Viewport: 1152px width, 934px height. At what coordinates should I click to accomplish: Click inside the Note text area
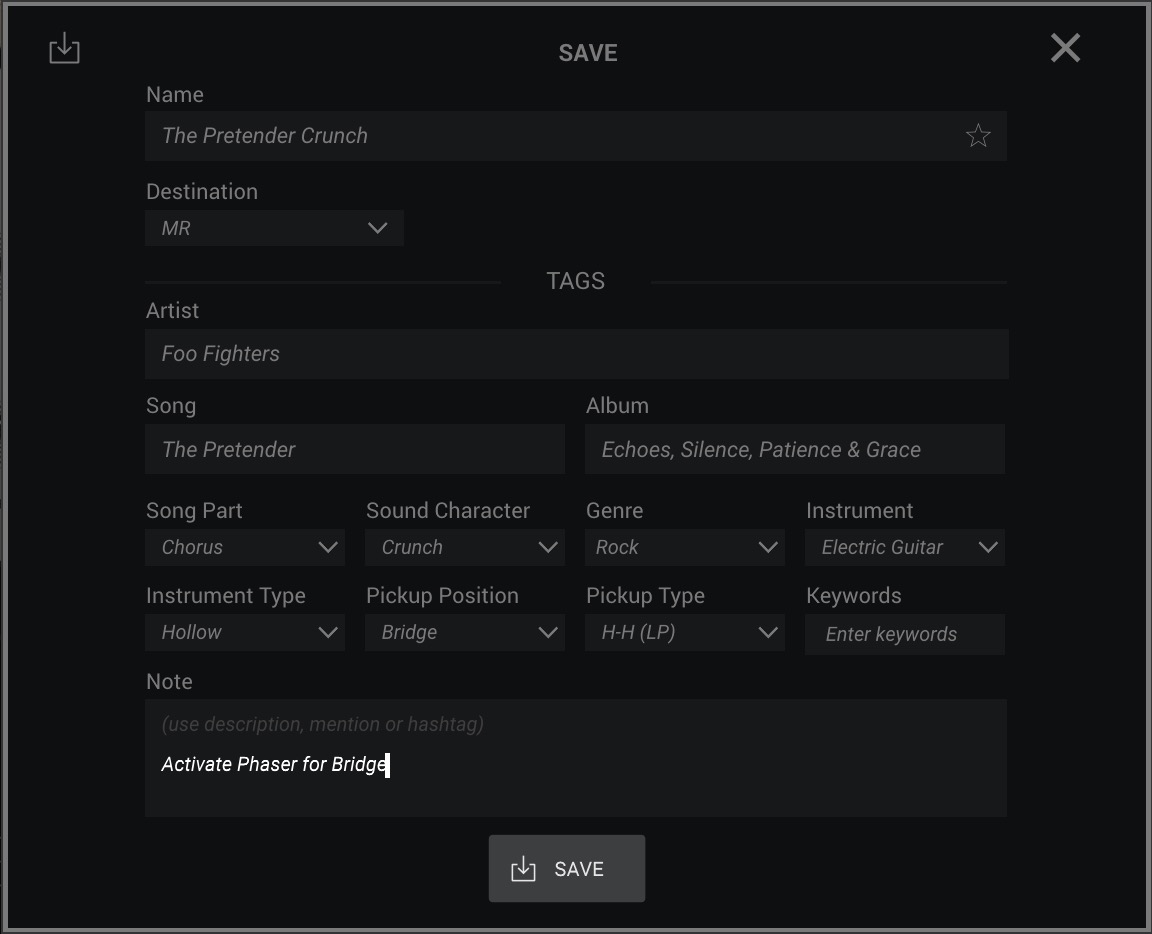[x=575, y=758]
